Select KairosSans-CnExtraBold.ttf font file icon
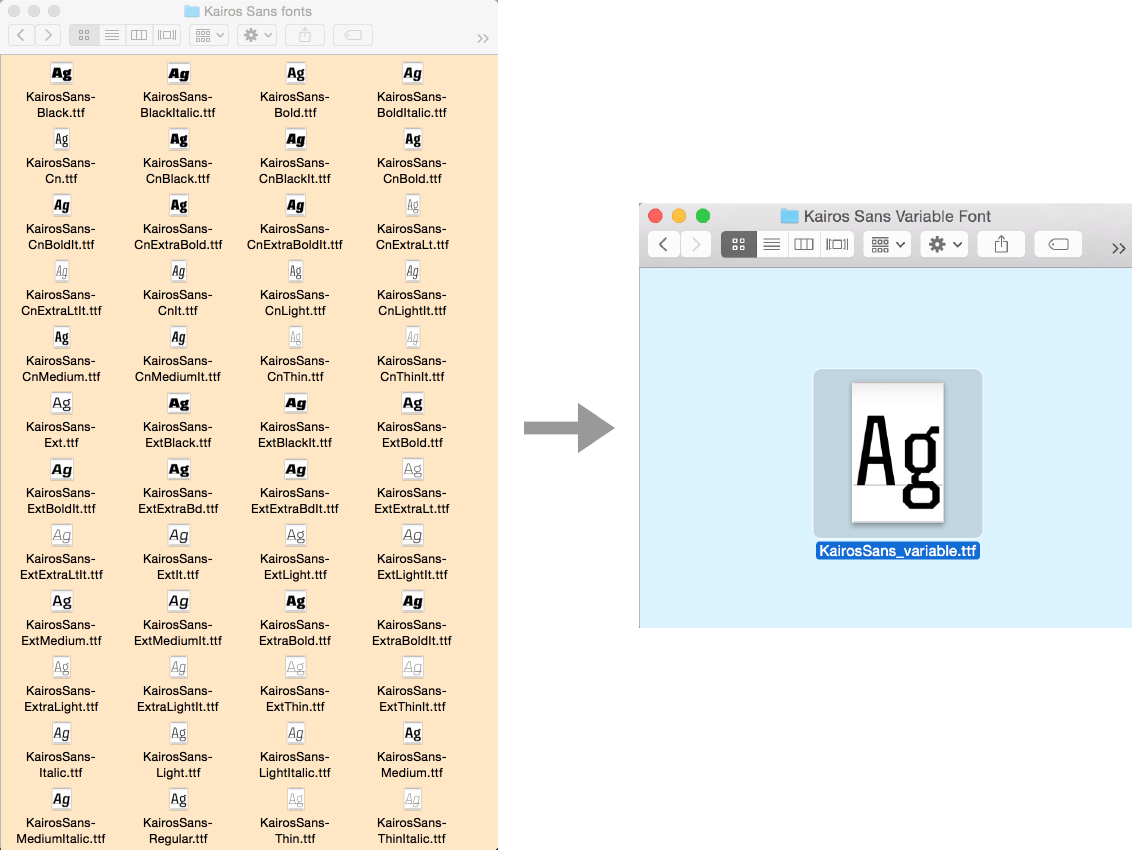The image size is (1132, 850). pyautogui.click(x=178, y=205)
